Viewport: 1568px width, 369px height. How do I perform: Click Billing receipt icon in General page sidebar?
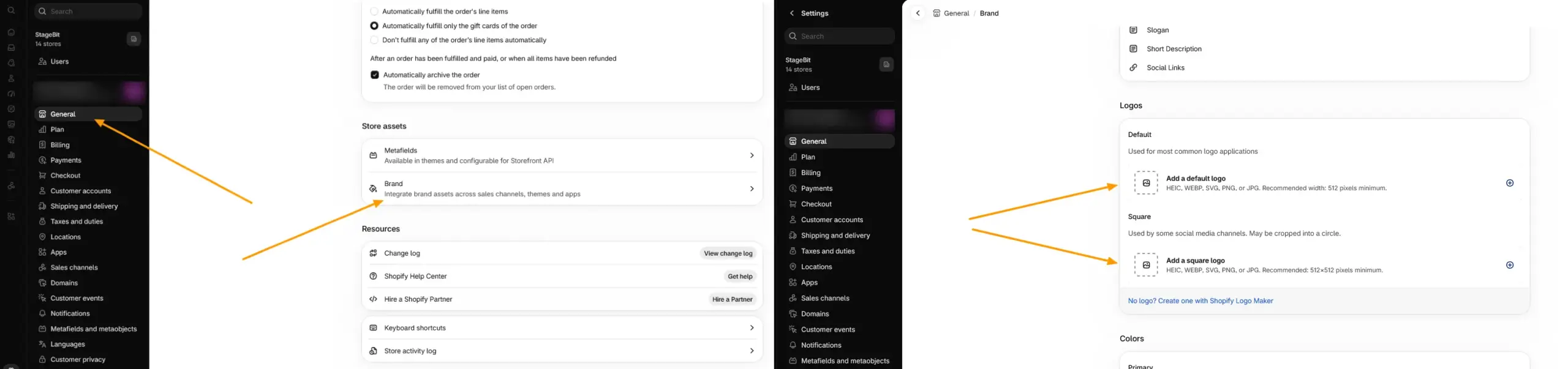tap(42, 145)
